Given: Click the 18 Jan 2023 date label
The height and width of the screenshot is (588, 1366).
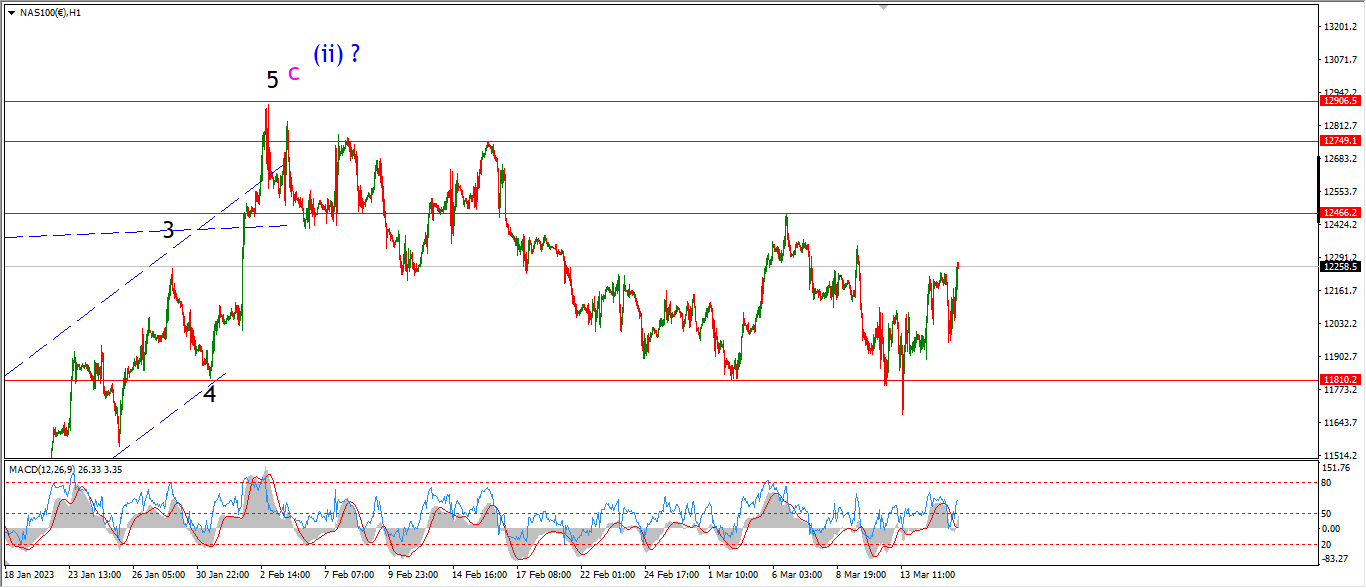Looking at the screenshot, I should click(30, 575).
